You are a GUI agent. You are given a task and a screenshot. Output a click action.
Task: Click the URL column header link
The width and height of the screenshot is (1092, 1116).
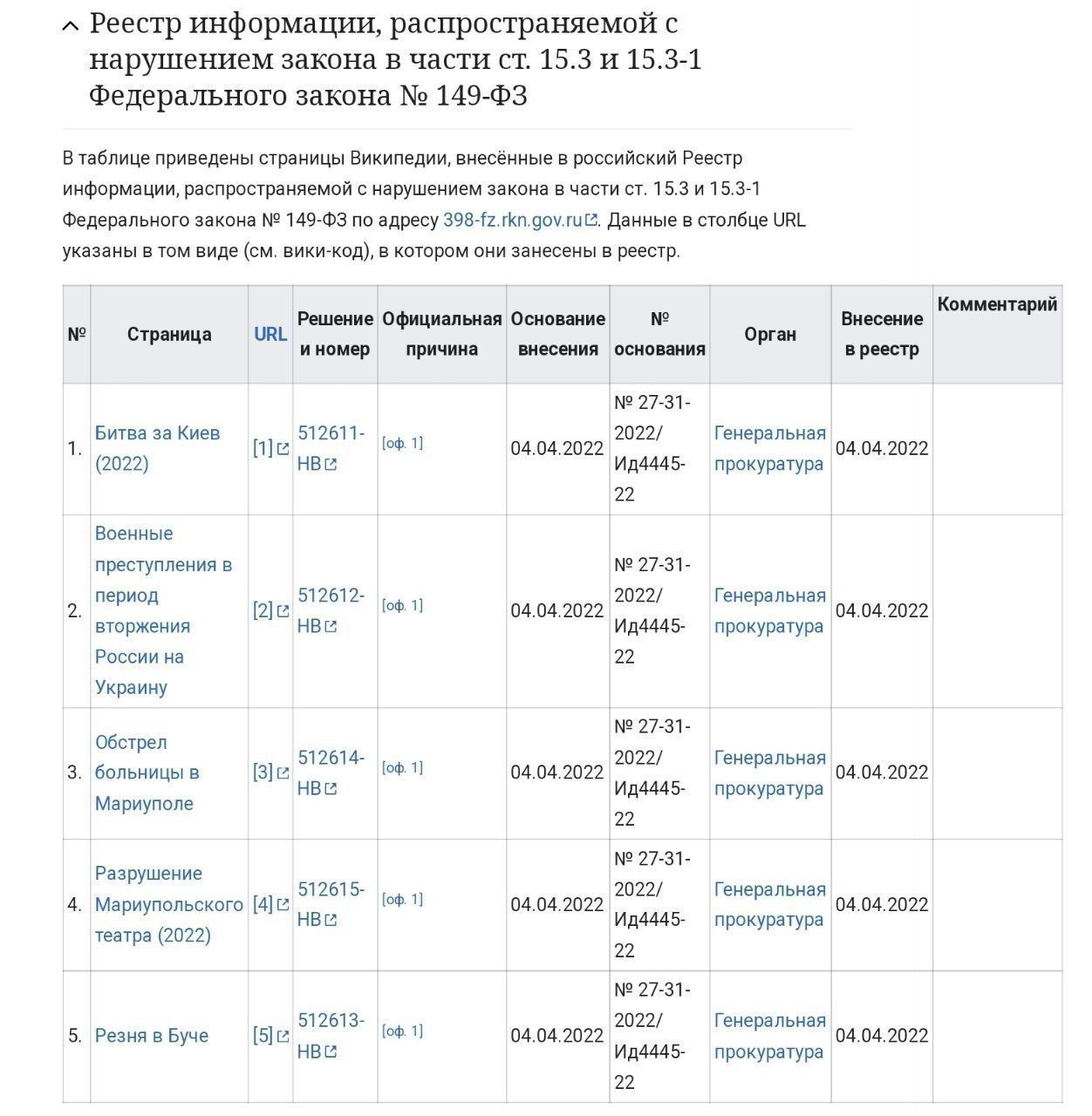point(270,333)
